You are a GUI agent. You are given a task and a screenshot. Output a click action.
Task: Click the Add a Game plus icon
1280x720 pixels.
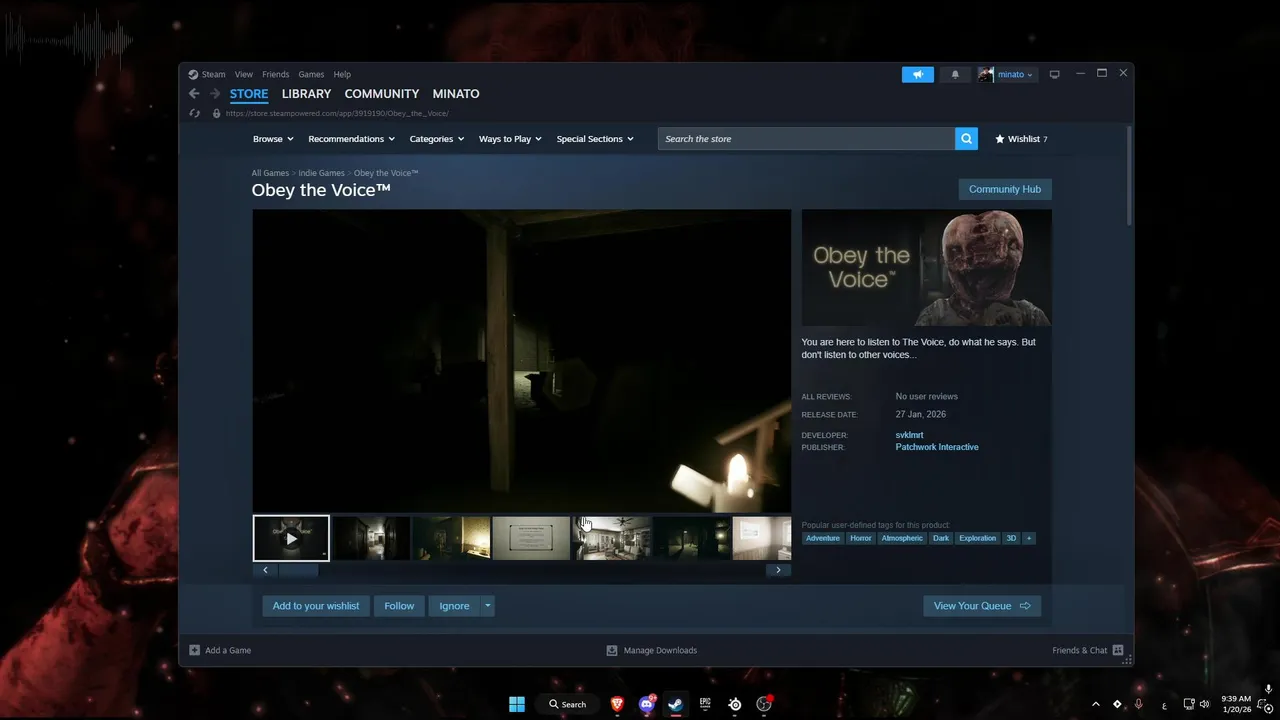tap(195, 650)
